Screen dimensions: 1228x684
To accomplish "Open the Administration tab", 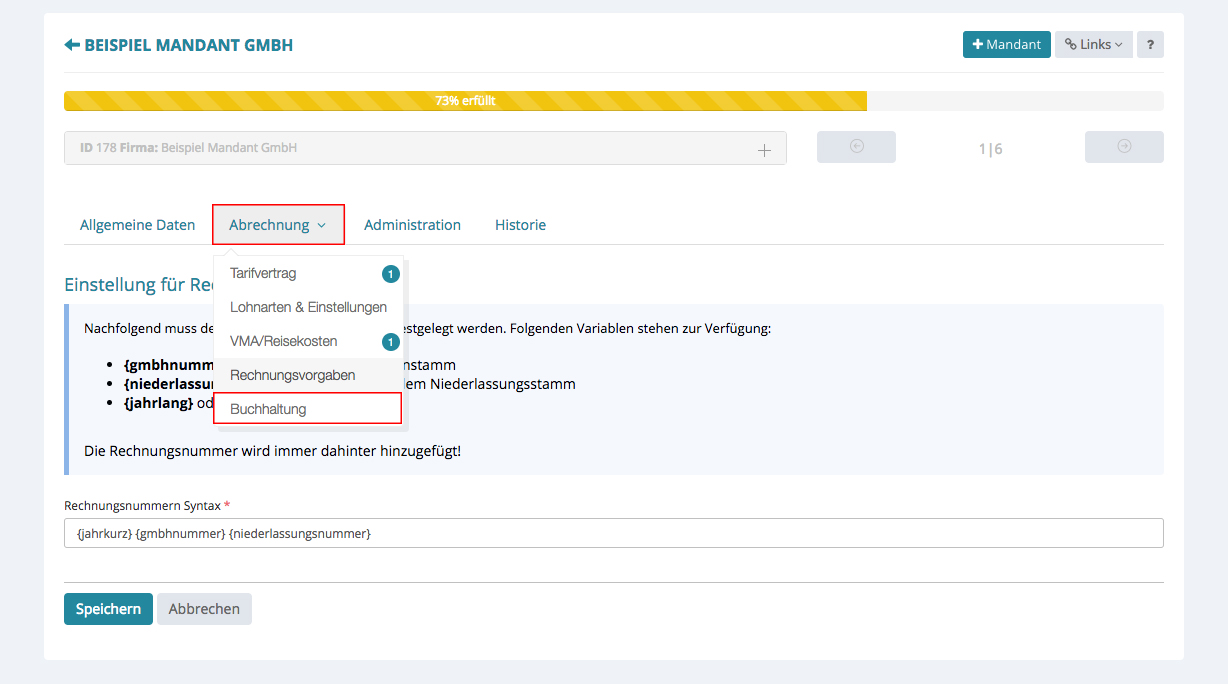I will point(412,225).
